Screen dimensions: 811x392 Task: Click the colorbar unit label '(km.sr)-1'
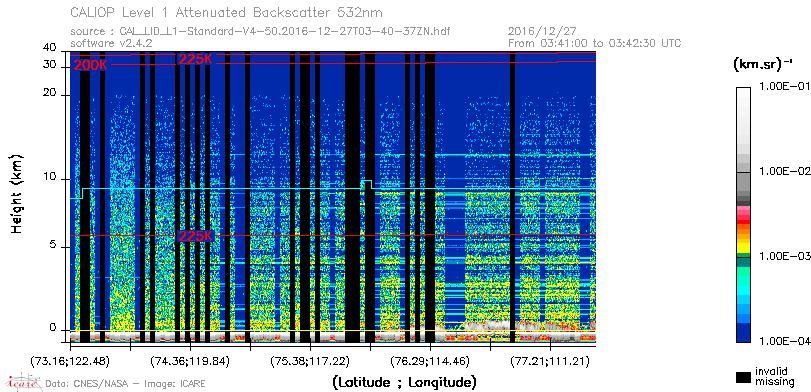pos(763,64)
